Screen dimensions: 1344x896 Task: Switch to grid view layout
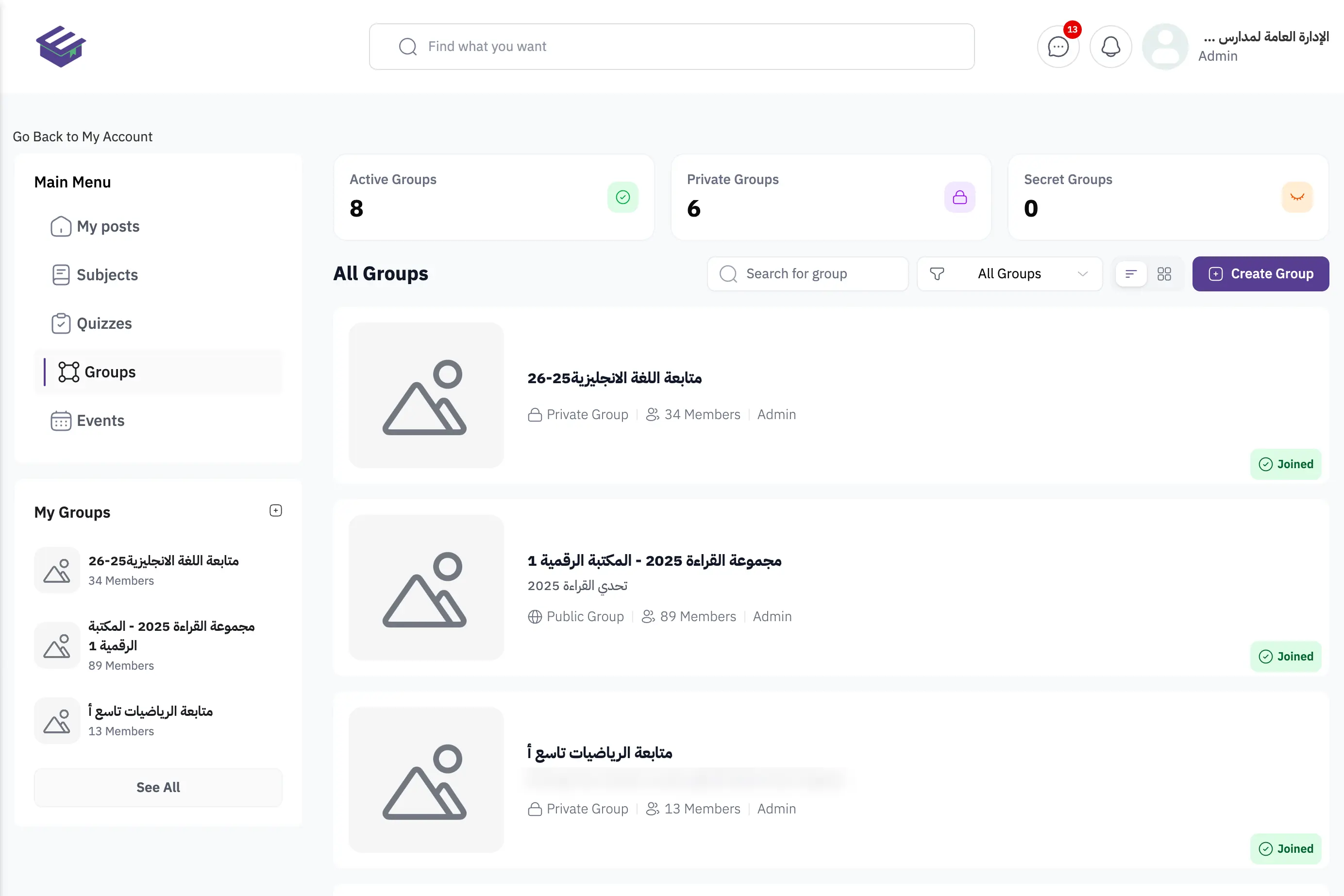click(1164, 274)
